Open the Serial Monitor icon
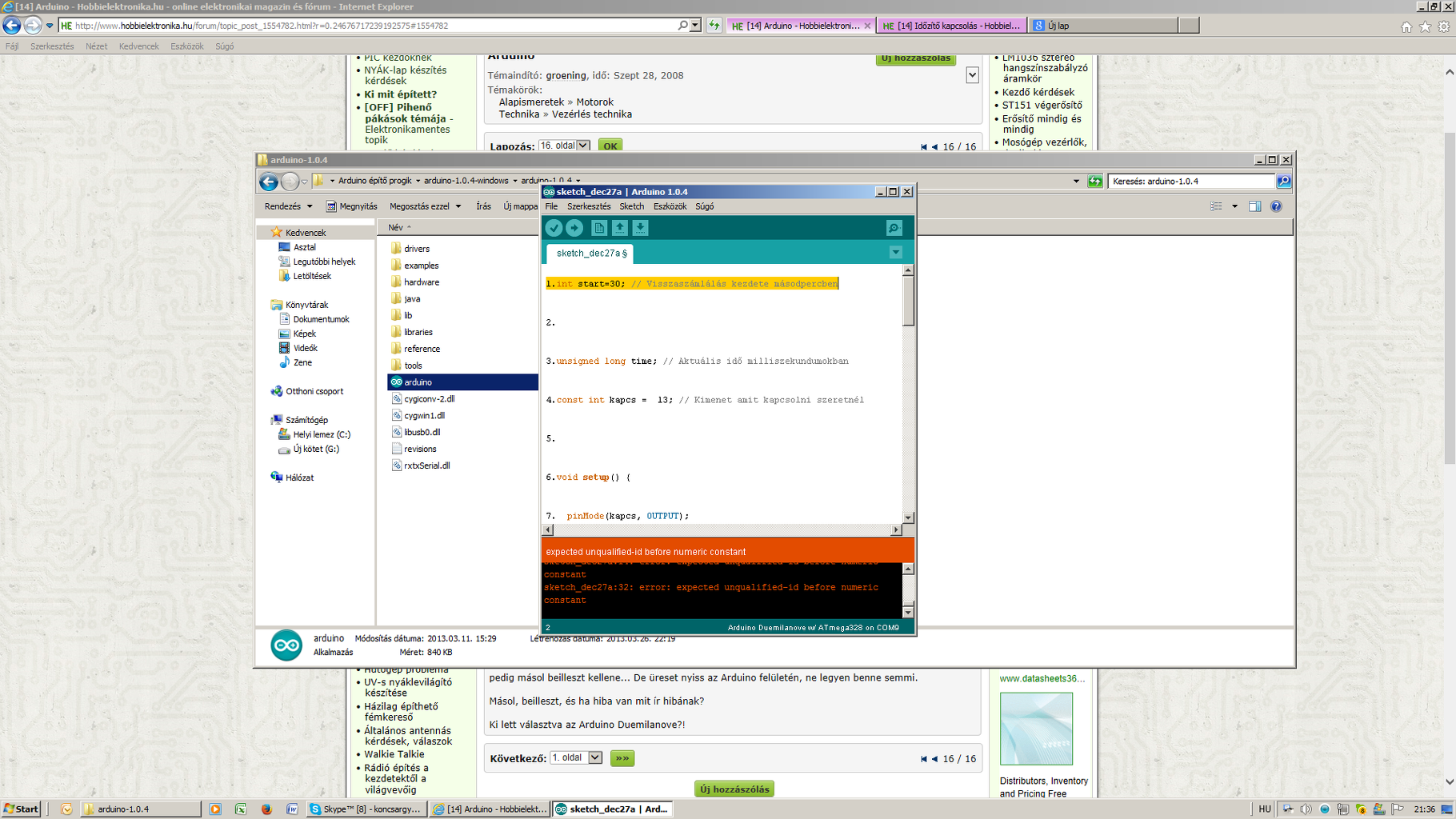This screenshot has height=819, width=1456. coord(894,228)
